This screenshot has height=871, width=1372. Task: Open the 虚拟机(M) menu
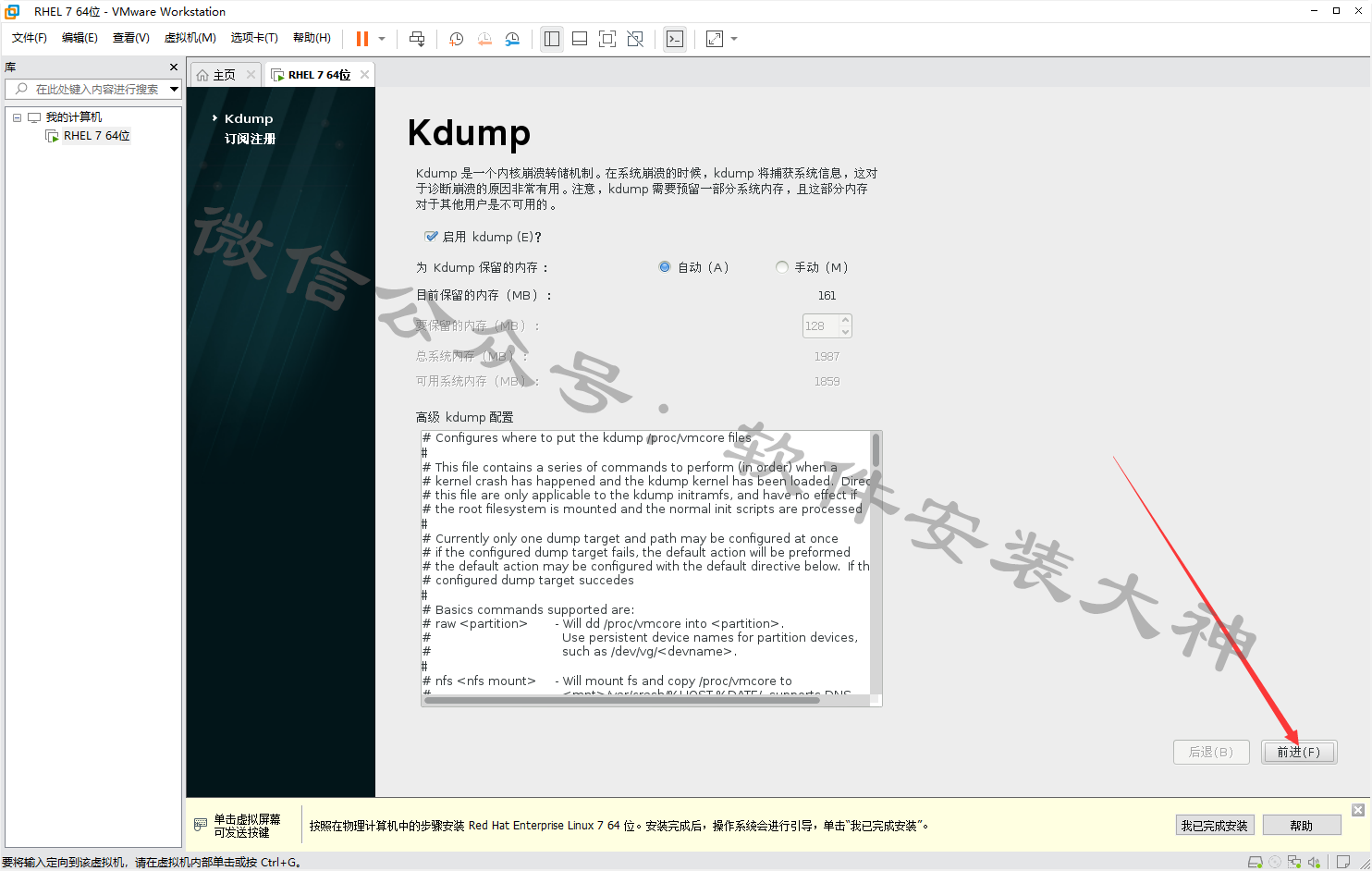point(190,38)
